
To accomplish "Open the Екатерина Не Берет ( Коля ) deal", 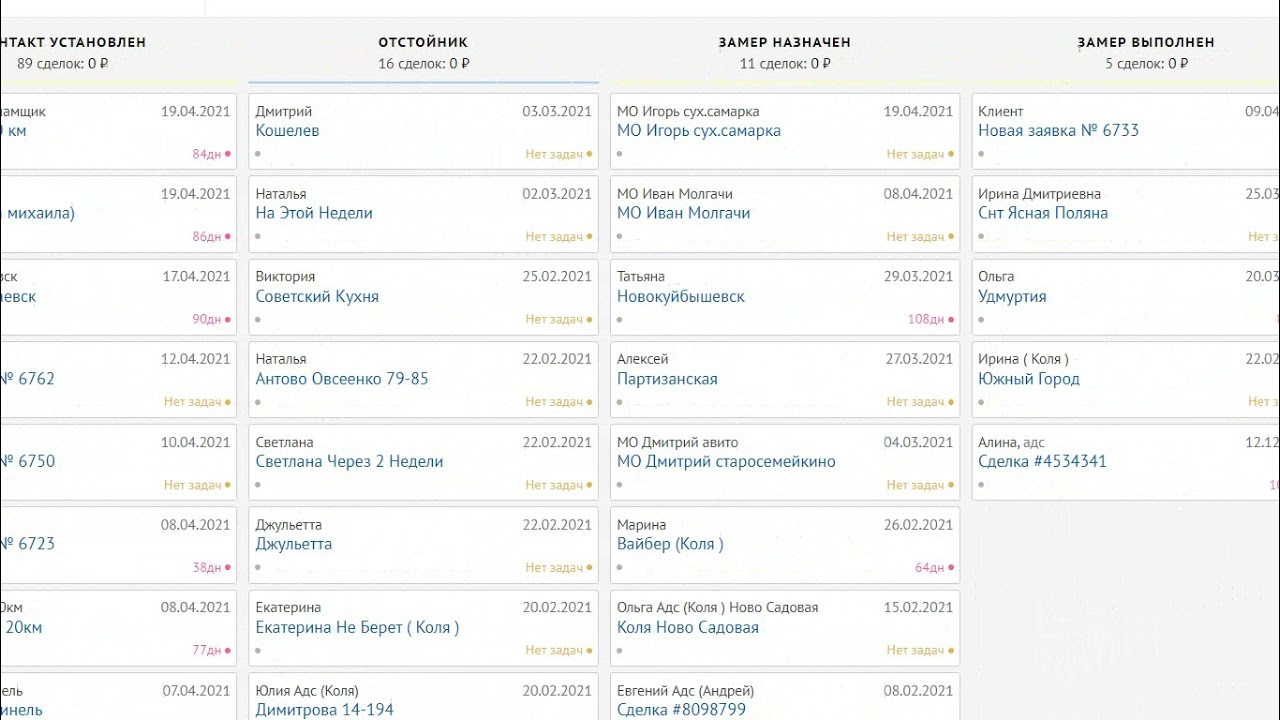I will tap(357, 628).
